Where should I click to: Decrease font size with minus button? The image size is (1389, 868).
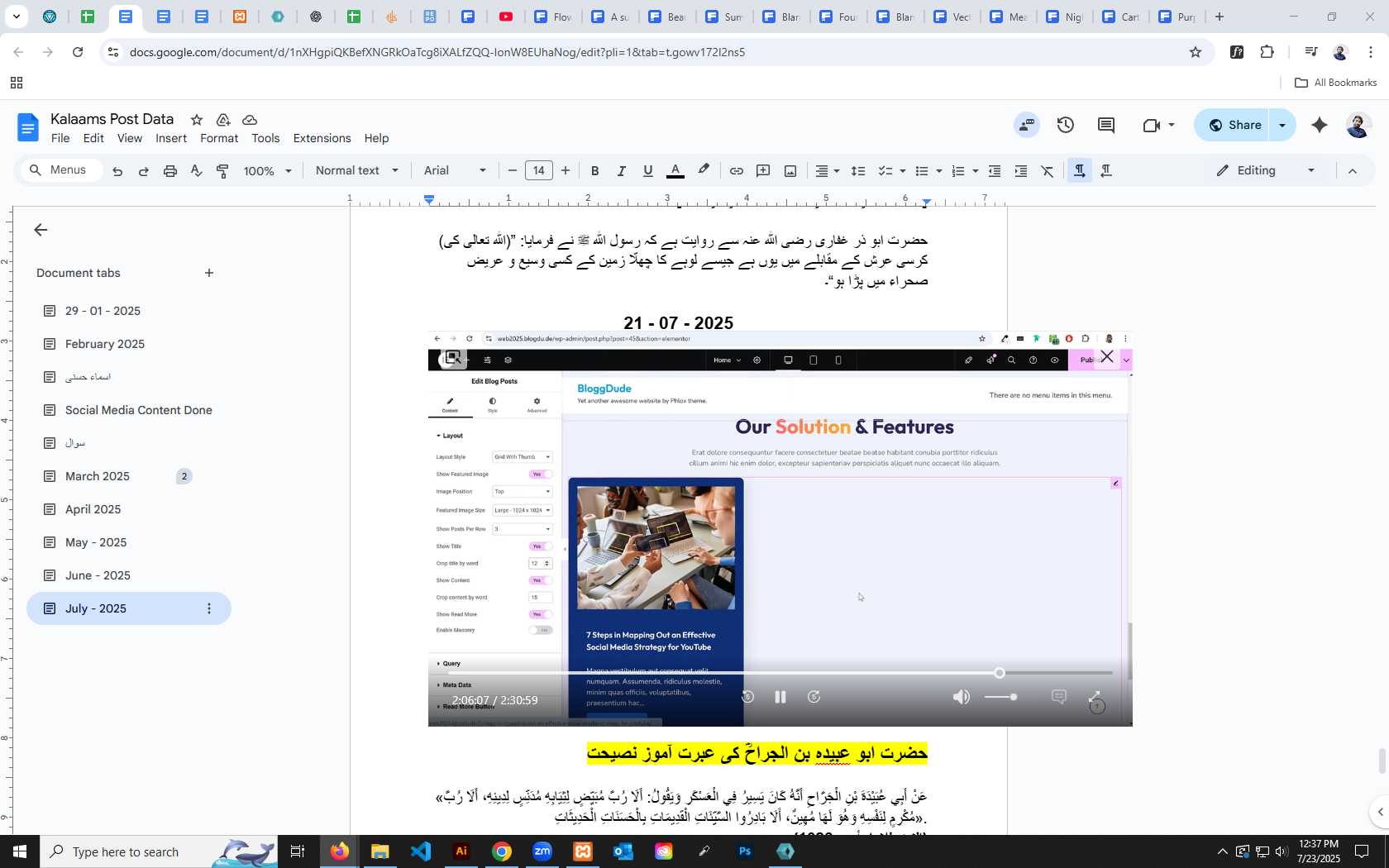[x=513, y=171]
